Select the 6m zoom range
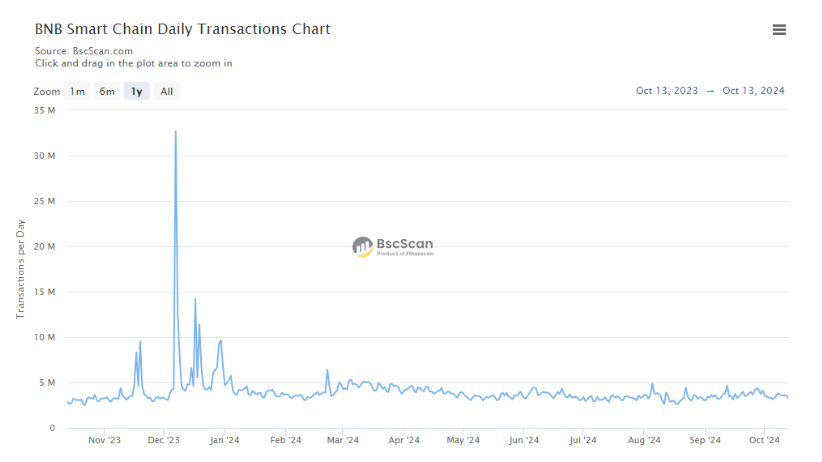 click(106, 91)
